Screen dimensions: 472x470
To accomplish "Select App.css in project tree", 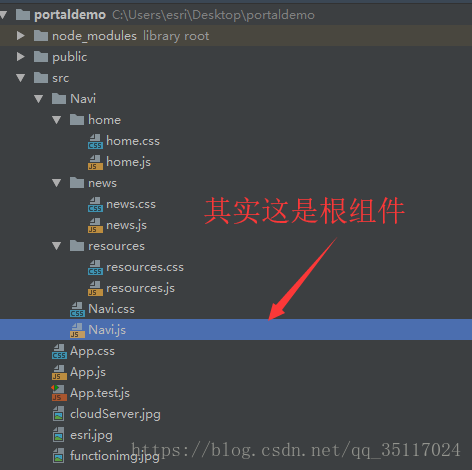I will click(92, 351).
